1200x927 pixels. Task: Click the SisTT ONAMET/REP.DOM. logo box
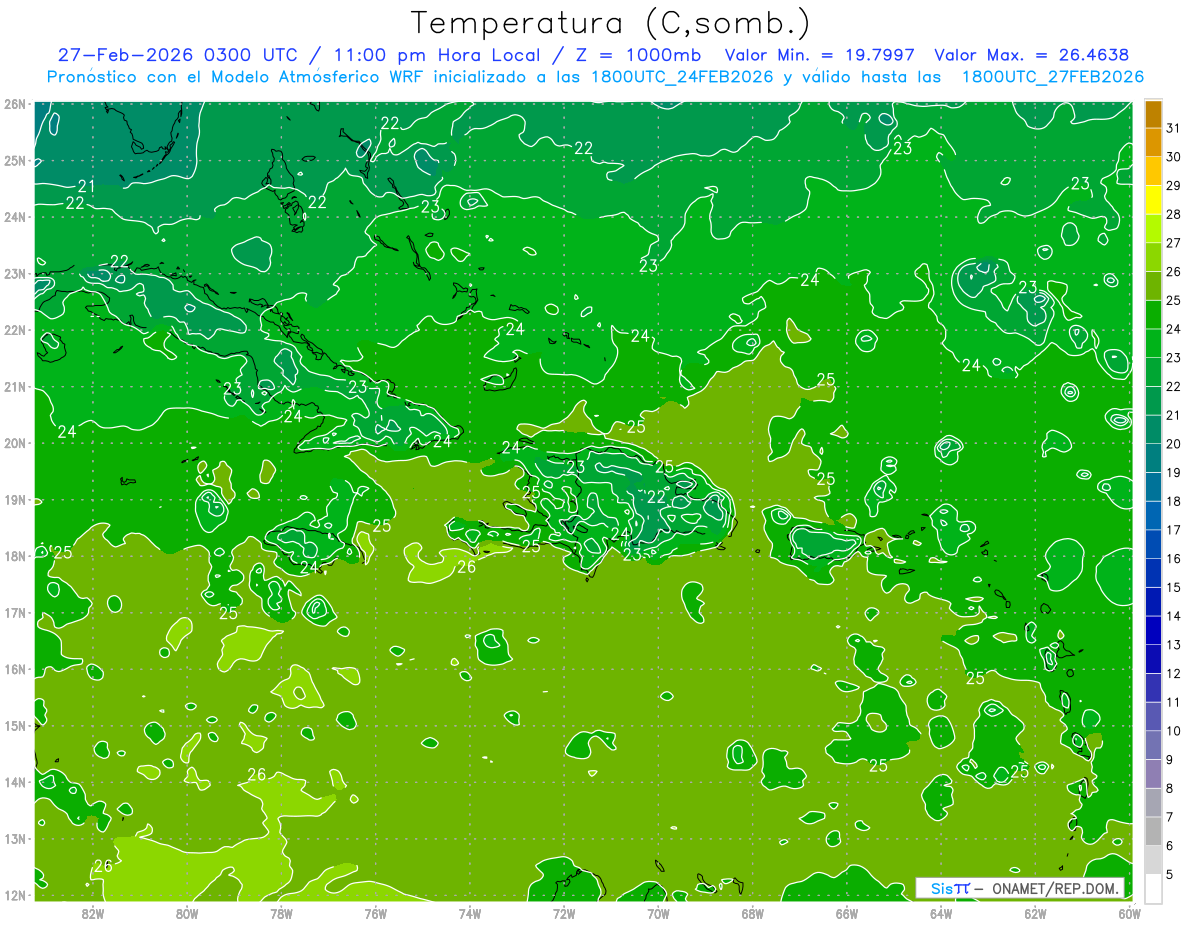point(1020,888)
